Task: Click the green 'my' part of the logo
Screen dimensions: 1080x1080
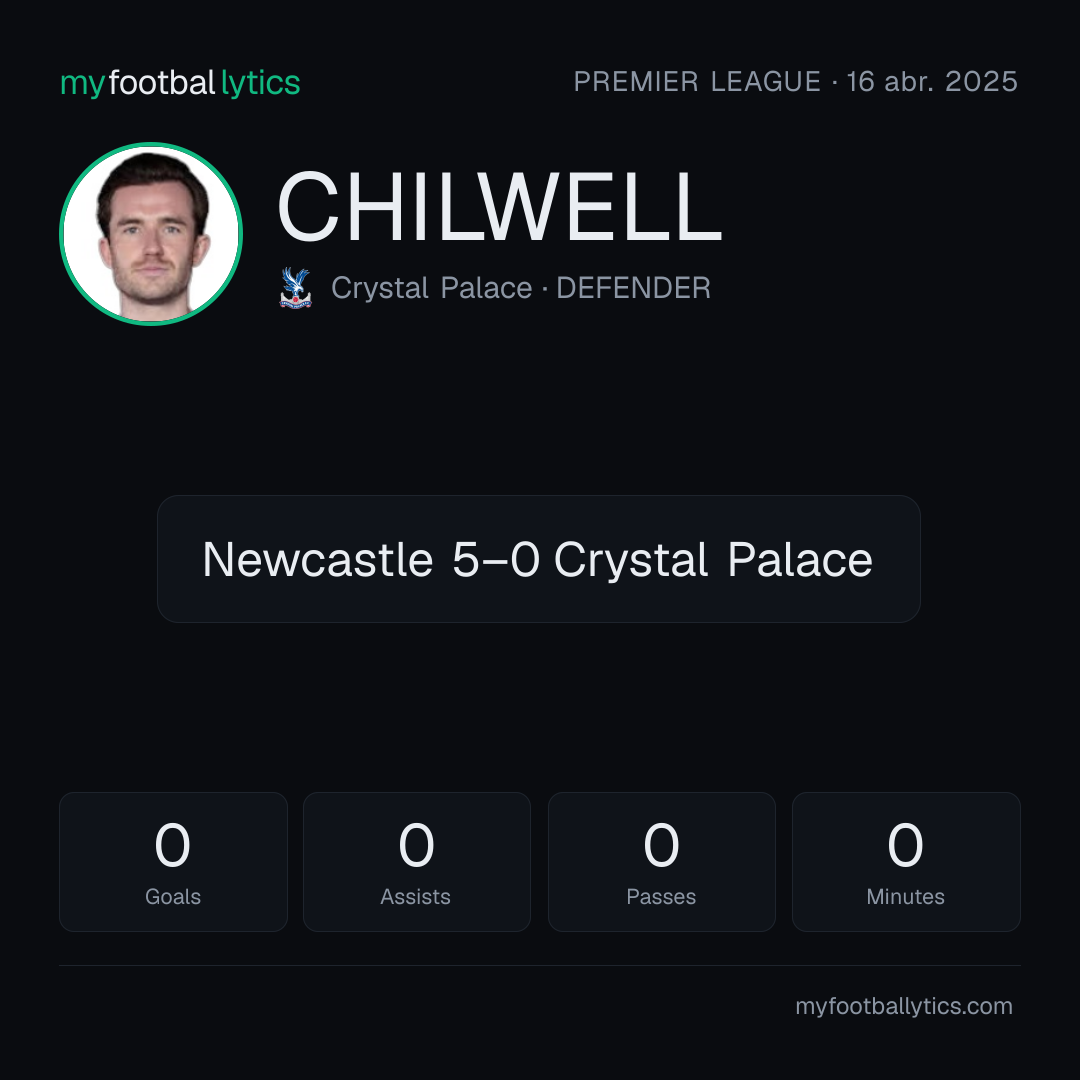Action: [82, 85]
